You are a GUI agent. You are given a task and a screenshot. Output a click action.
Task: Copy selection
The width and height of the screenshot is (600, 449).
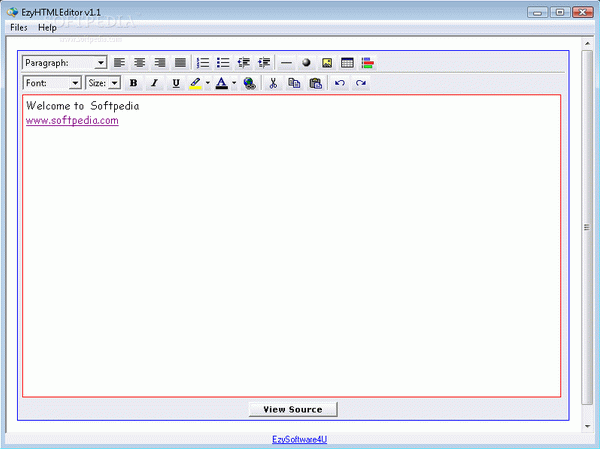click(x=294, y=83)
